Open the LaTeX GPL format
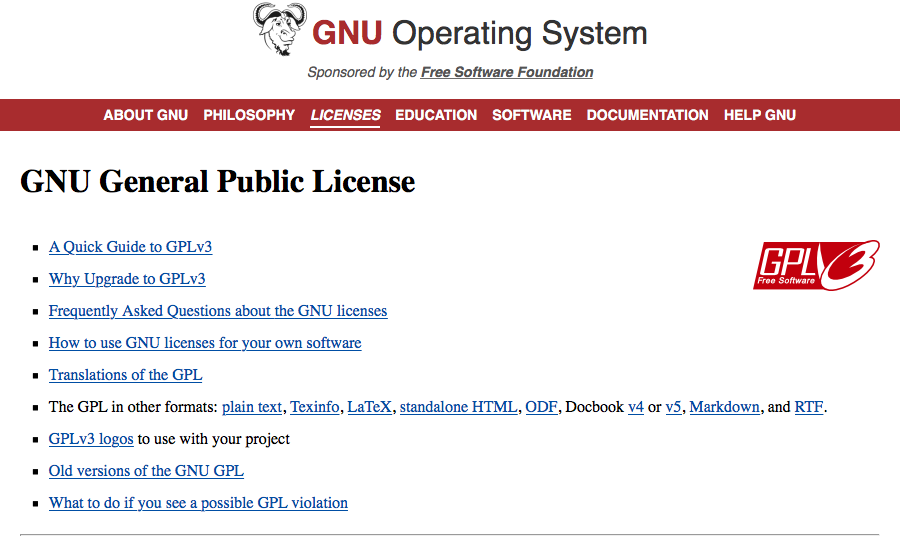The height and width of the screenshot is (538, 900). point(370,407)
